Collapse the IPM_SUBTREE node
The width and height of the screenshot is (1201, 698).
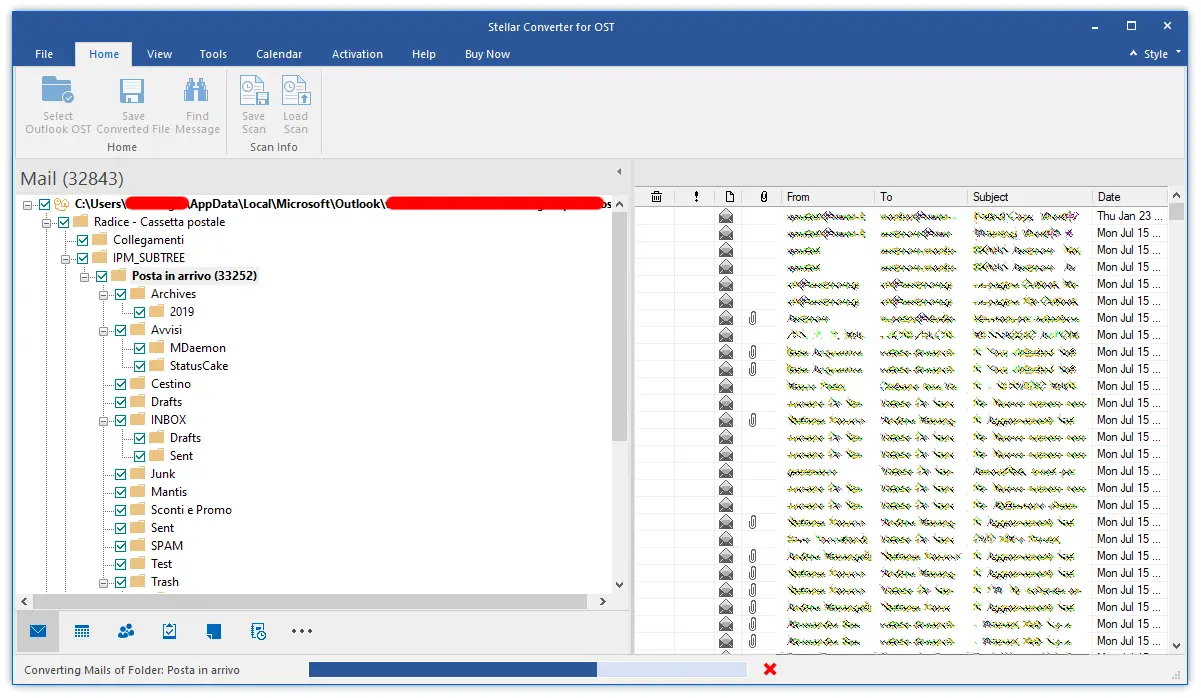coord(66,258)
